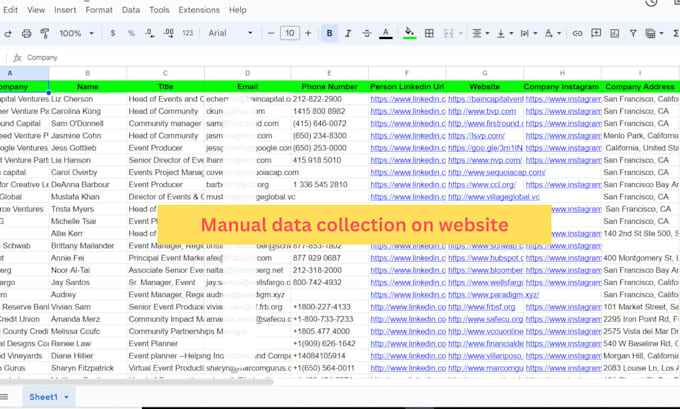Decrease font size with the minus button
The width and height of the screenshot is (680, 409).
271,33
